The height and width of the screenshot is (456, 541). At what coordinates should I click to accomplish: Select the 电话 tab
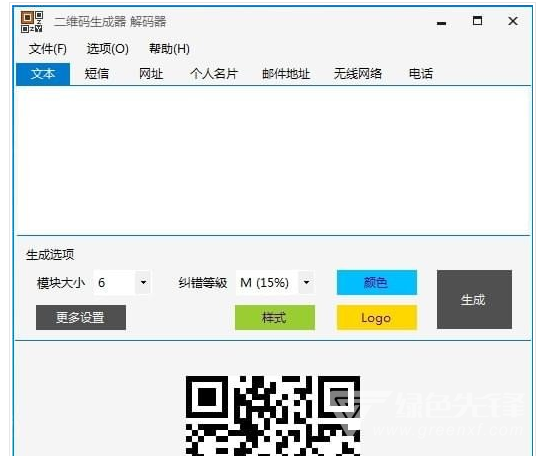click(x=421, y=74)
